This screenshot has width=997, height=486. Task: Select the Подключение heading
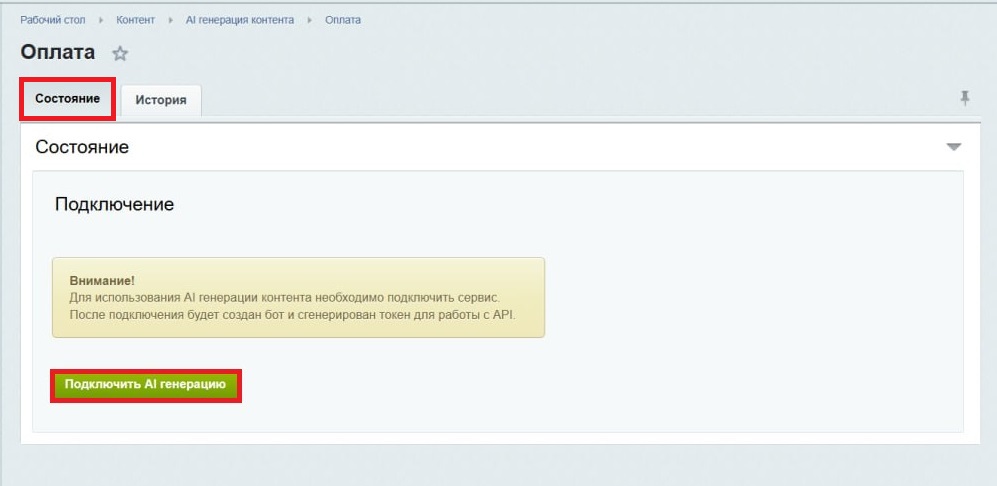point(114,204)
